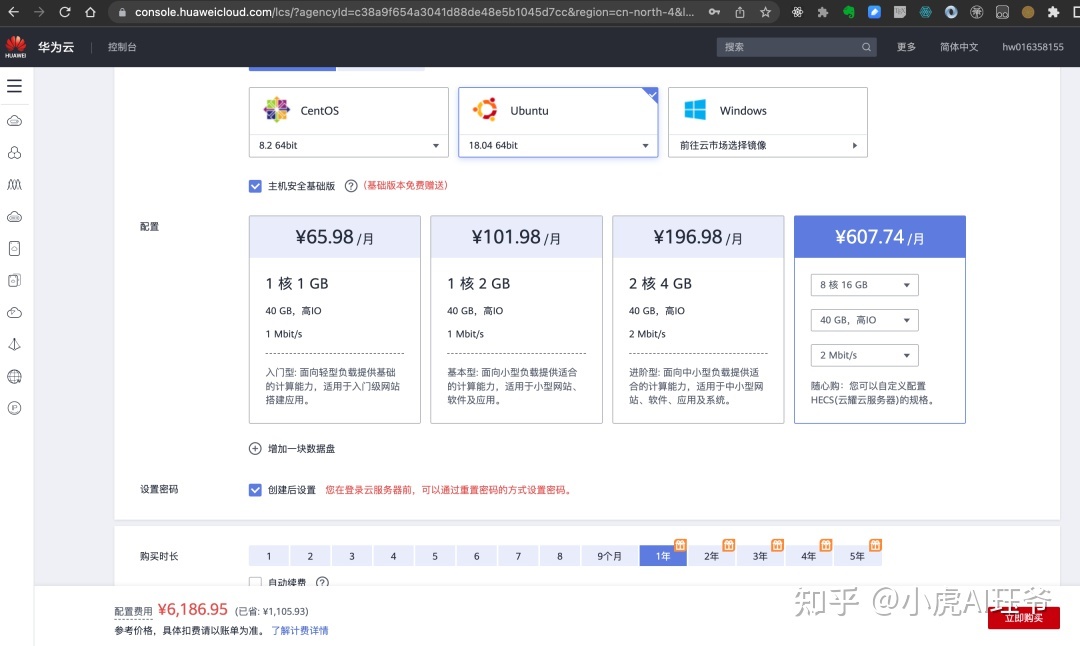Switch language via 简体中文
Screen dimensions: 1080x646
click(959, 47)
